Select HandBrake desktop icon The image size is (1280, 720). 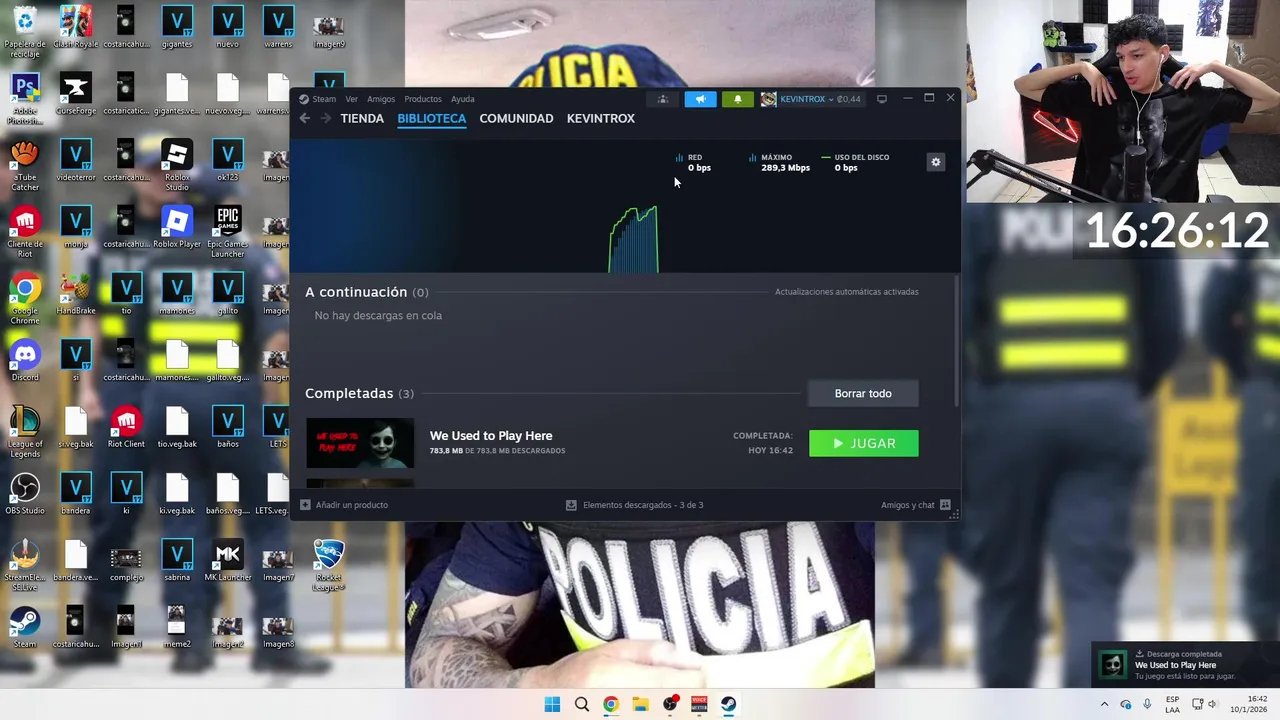[x=75, y=294]
